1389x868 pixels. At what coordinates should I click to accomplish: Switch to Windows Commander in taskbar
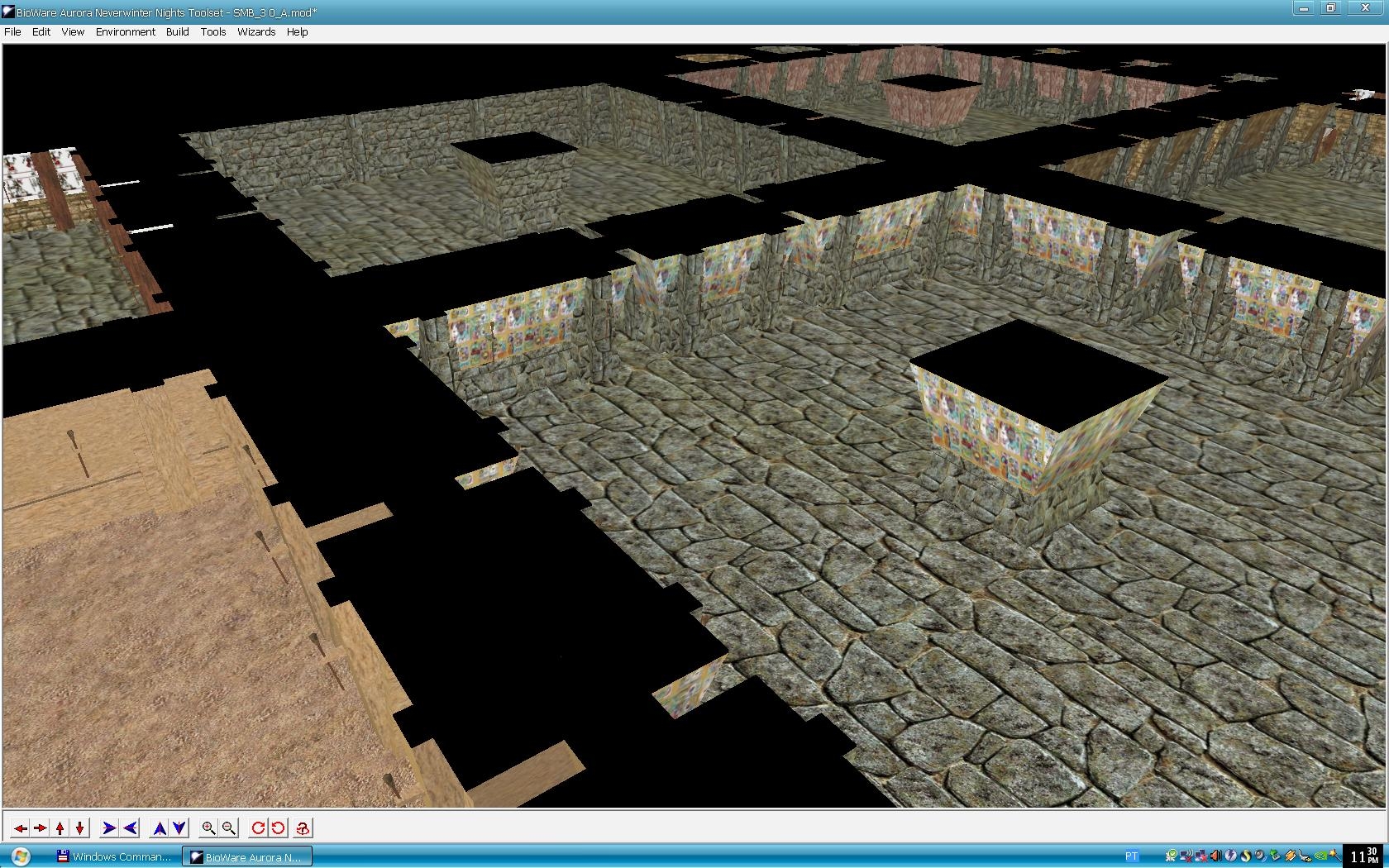(x=114, y=856)
